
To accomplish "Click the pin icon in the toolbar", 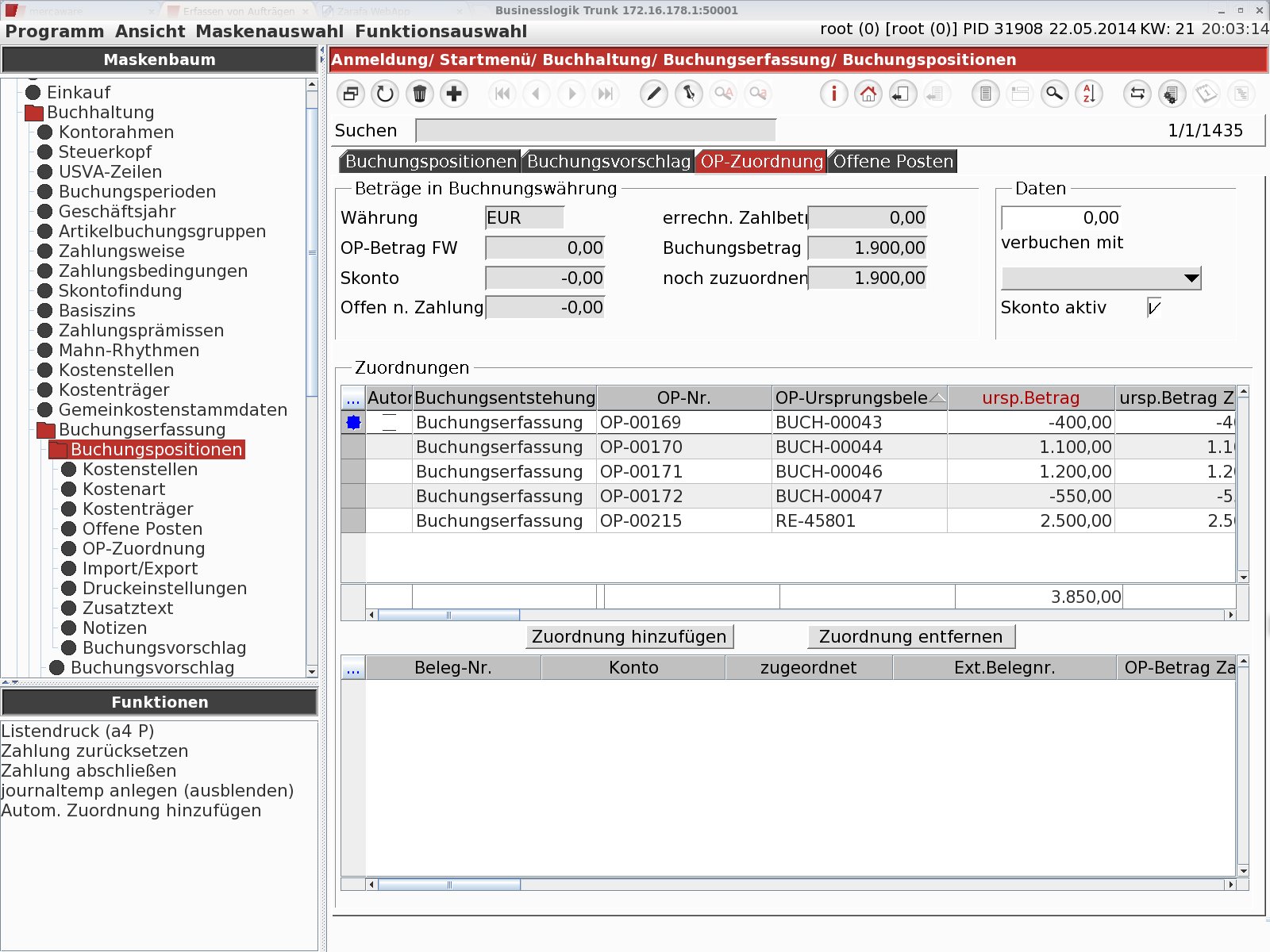I will click(689, 94).
